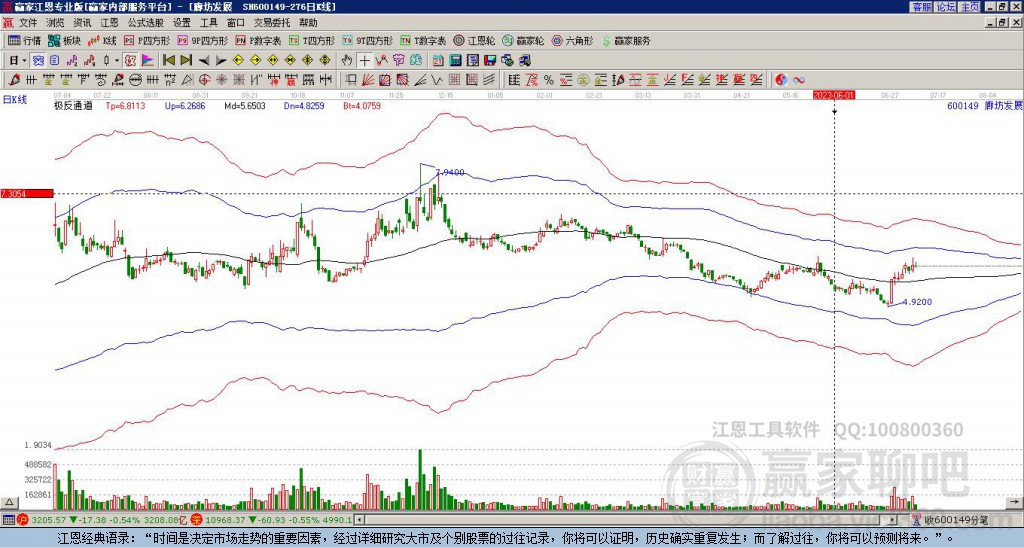Open the 9T四方形 tool
The image size is (1024, 548).
(368, 40)
